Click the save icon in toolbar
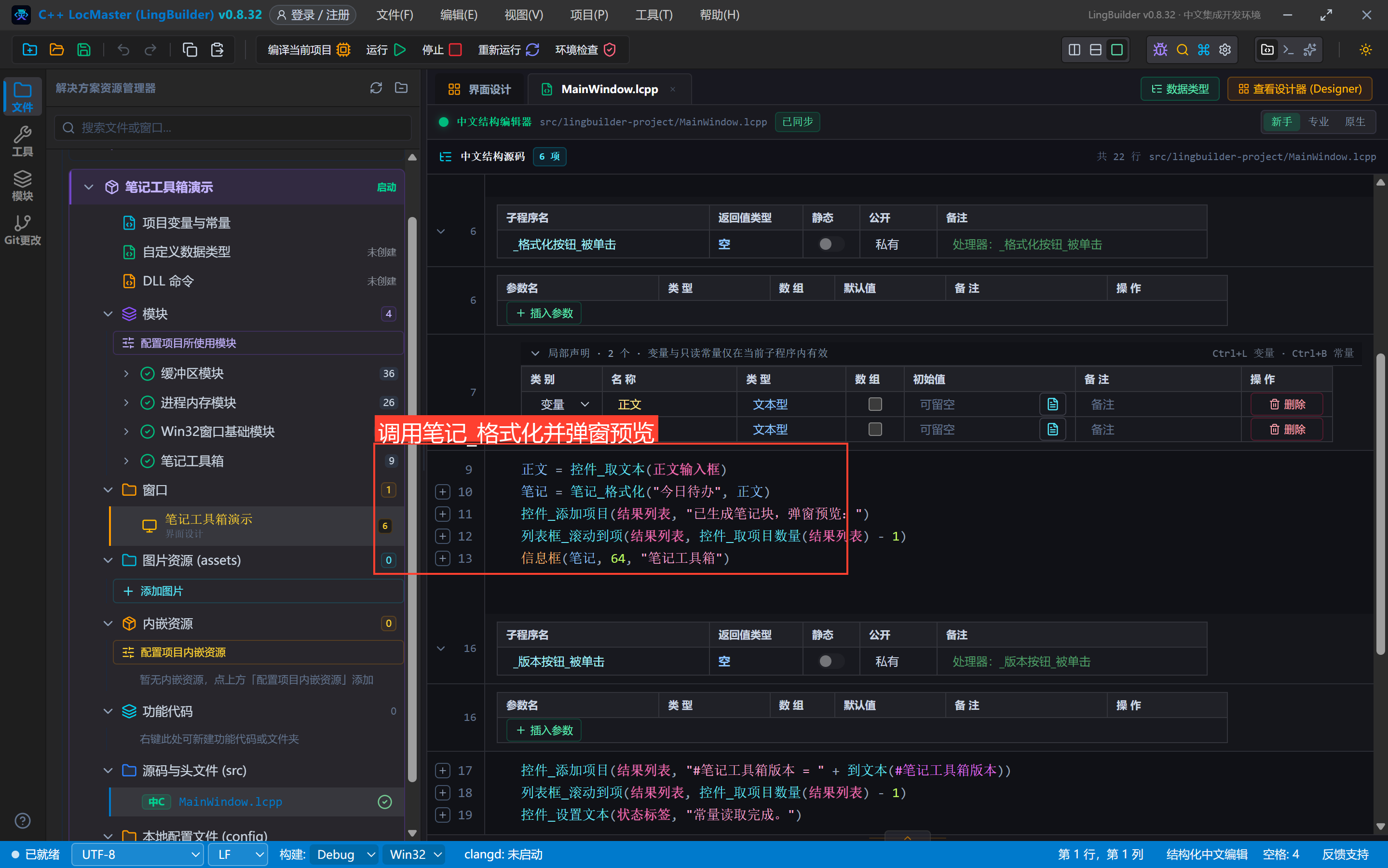Viewport: 1388px width, 868px height. (84, 50)
